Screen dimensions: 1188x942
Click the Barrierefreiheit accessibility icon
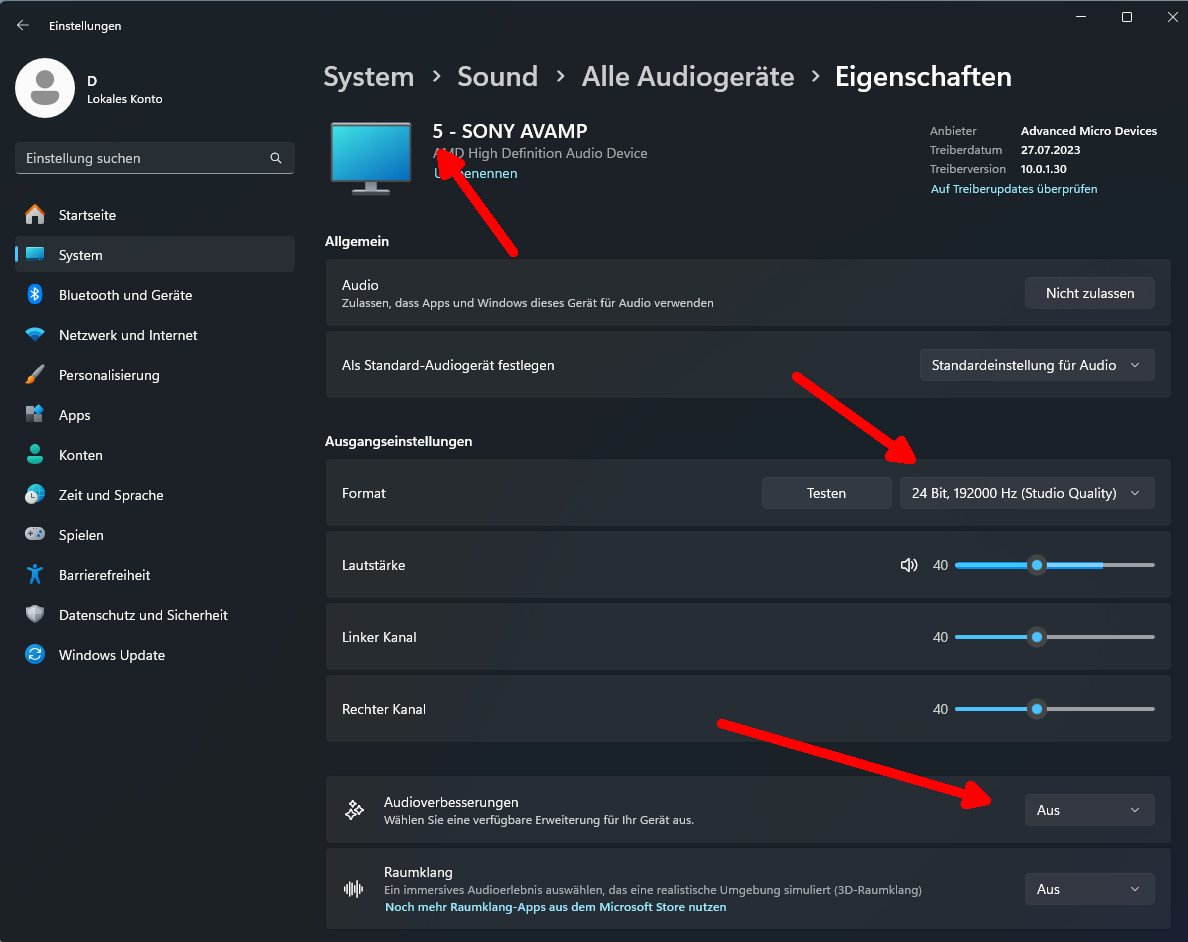(x=35, y=574)
